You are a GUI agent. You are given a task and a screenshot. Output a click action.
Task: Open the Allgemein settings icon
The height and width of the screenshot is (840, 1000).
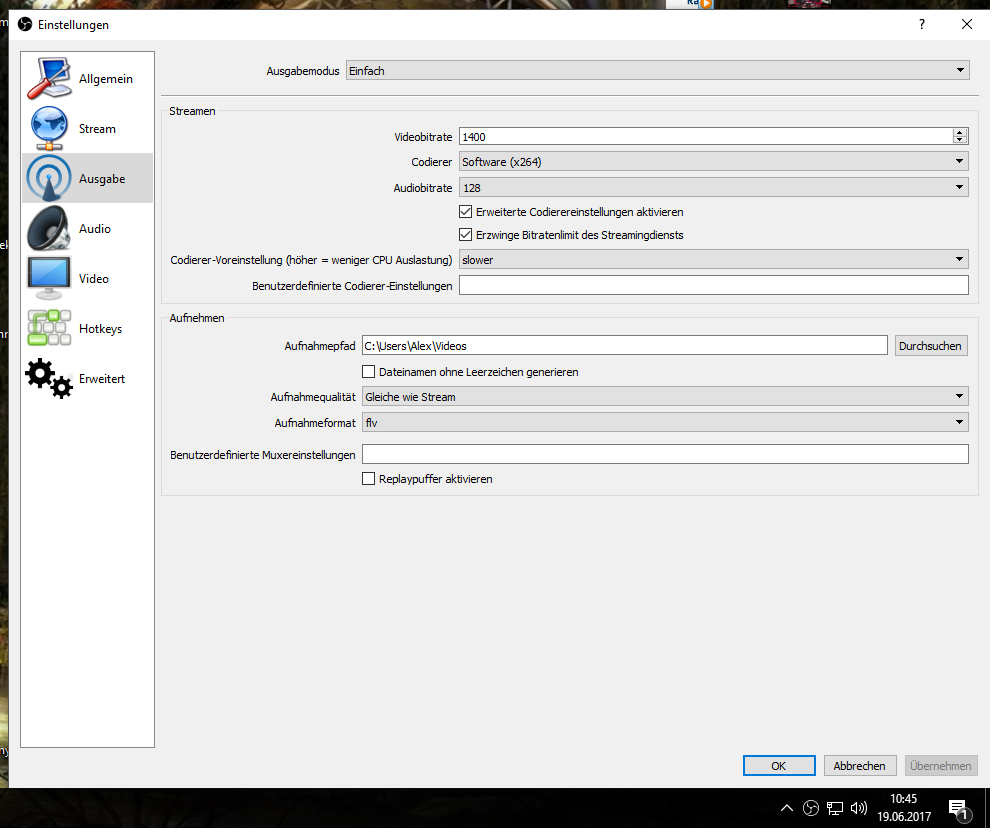(x=50, y=79)
